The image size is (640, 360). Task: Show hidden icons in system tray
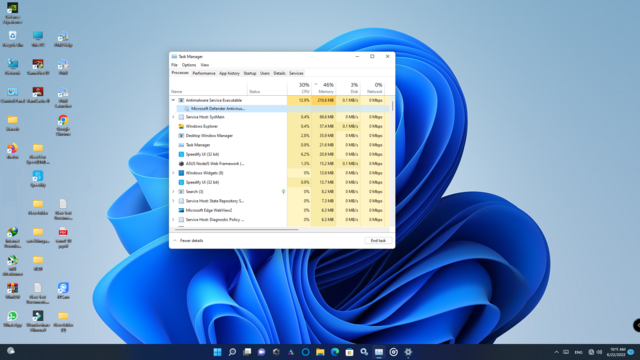point(556,352)
